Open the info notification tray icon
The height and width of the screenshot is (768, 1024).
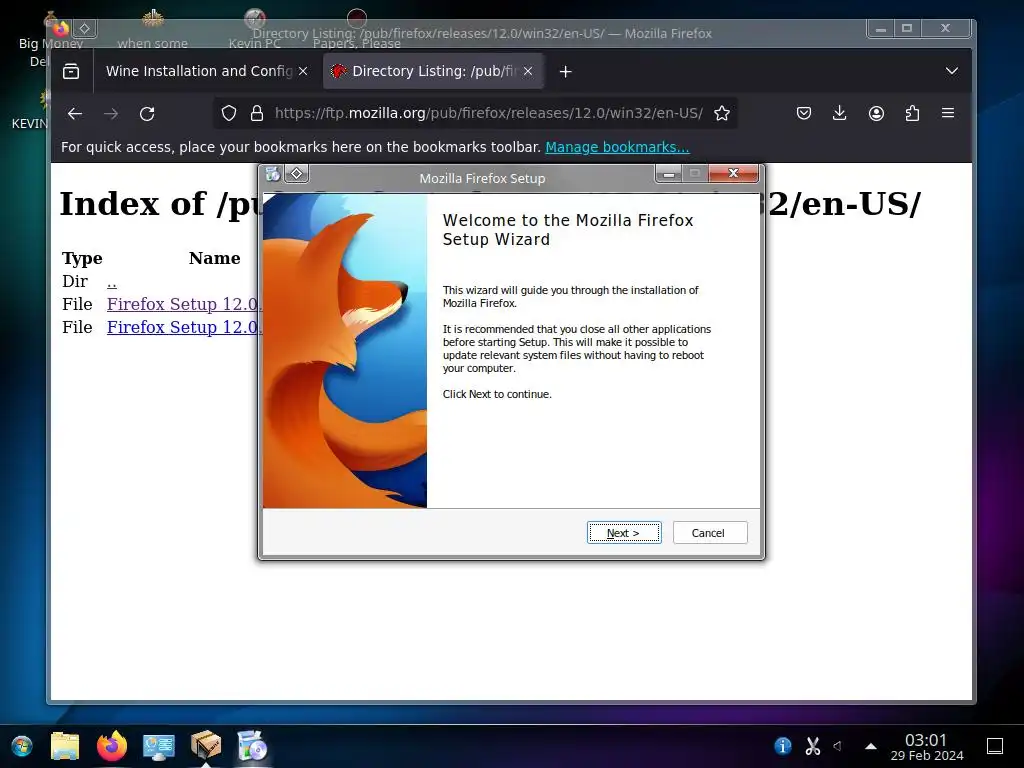pos(782,746)
